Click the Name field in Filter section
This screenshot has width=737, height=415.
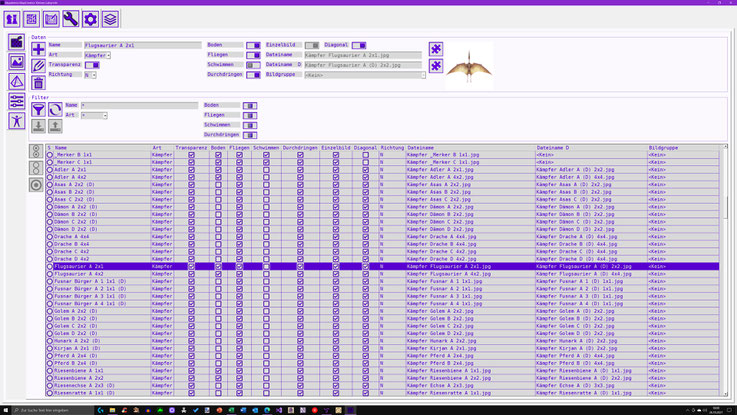coord(140,105)
